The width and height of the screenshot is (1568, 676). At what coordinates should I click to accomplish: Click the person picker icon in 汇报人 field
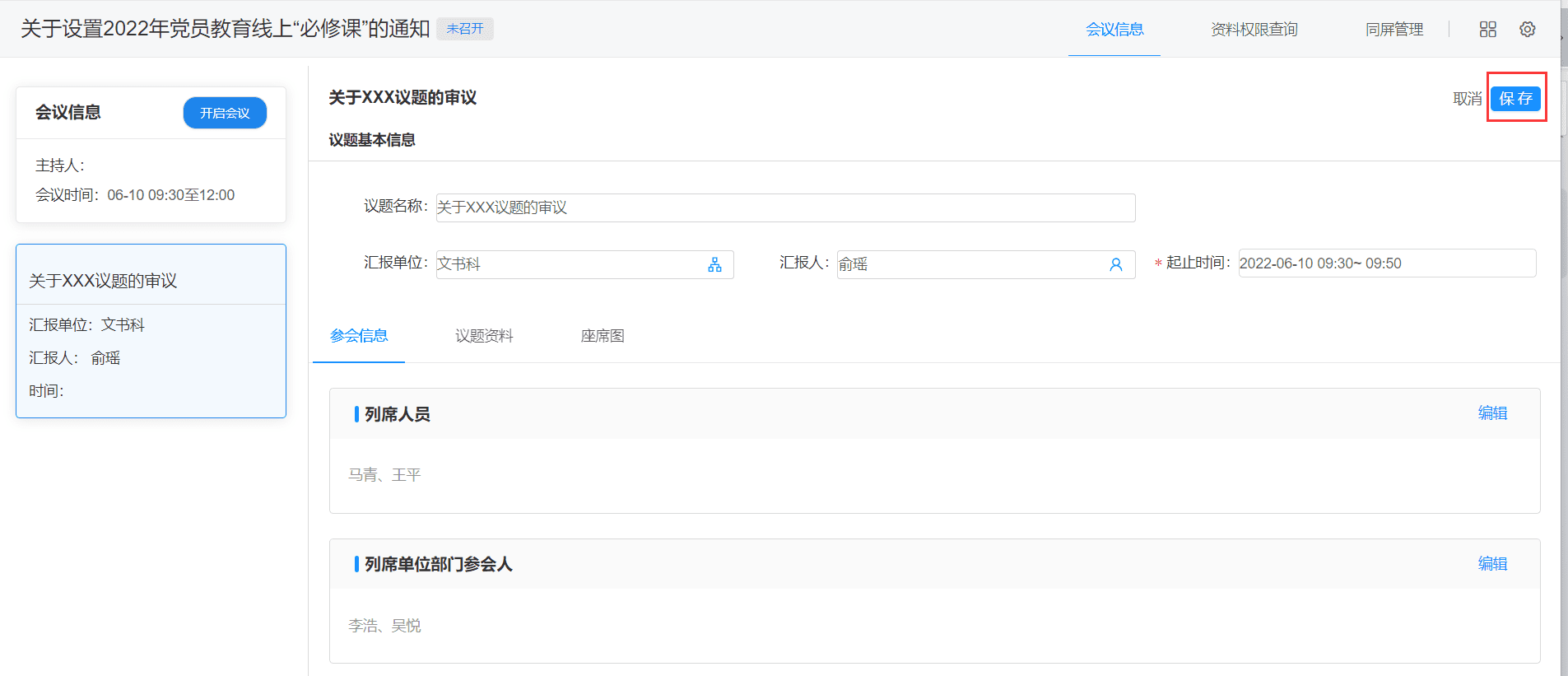(1115, 264)
